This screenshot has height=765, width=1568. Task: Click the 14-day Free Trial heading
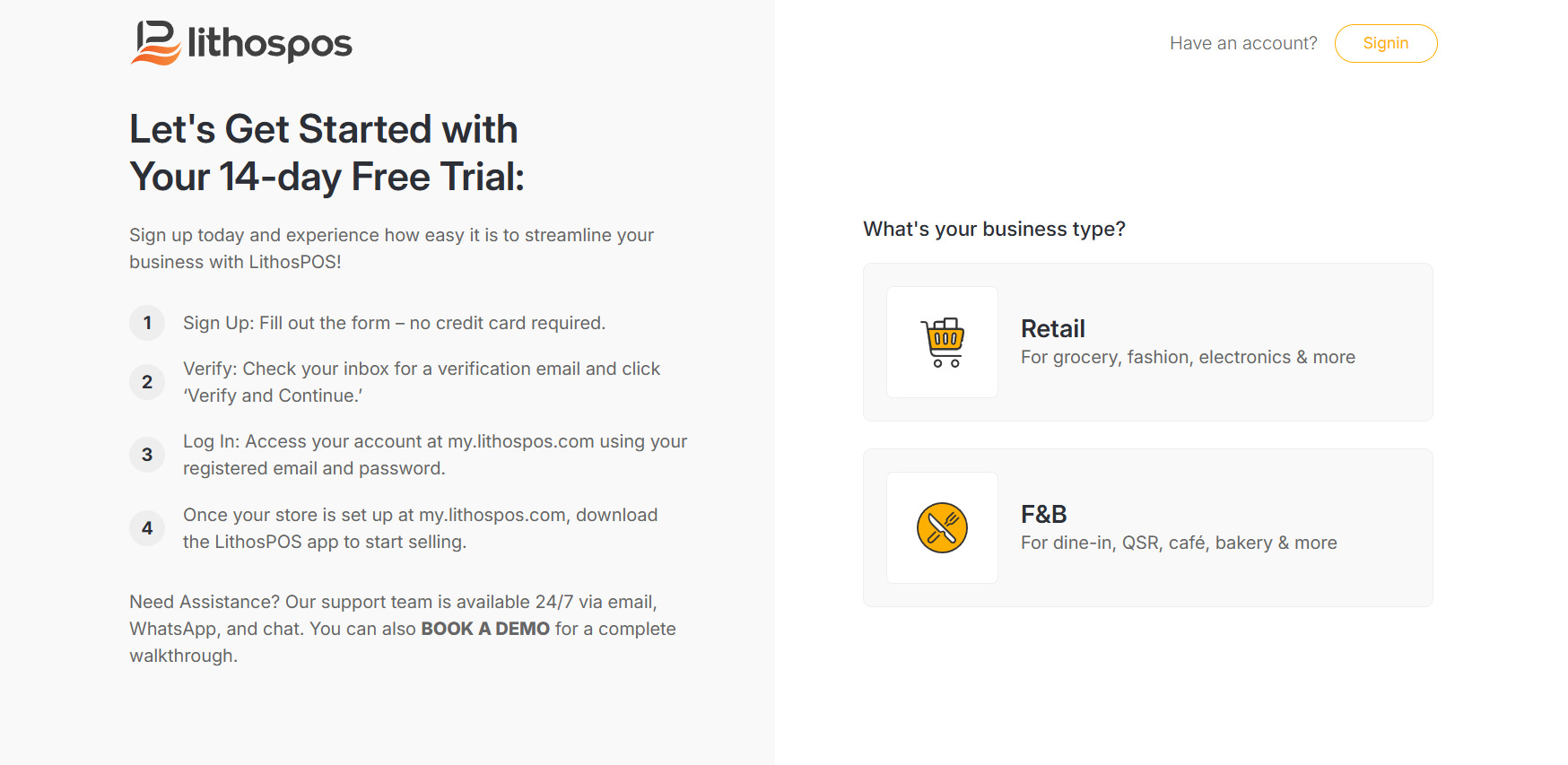(327, 153)
